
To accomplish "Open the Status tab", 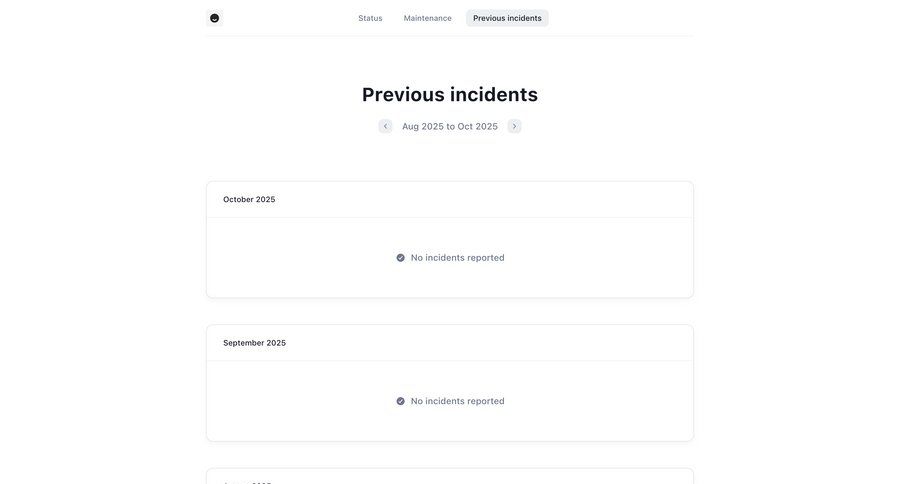I will [370, 18].
